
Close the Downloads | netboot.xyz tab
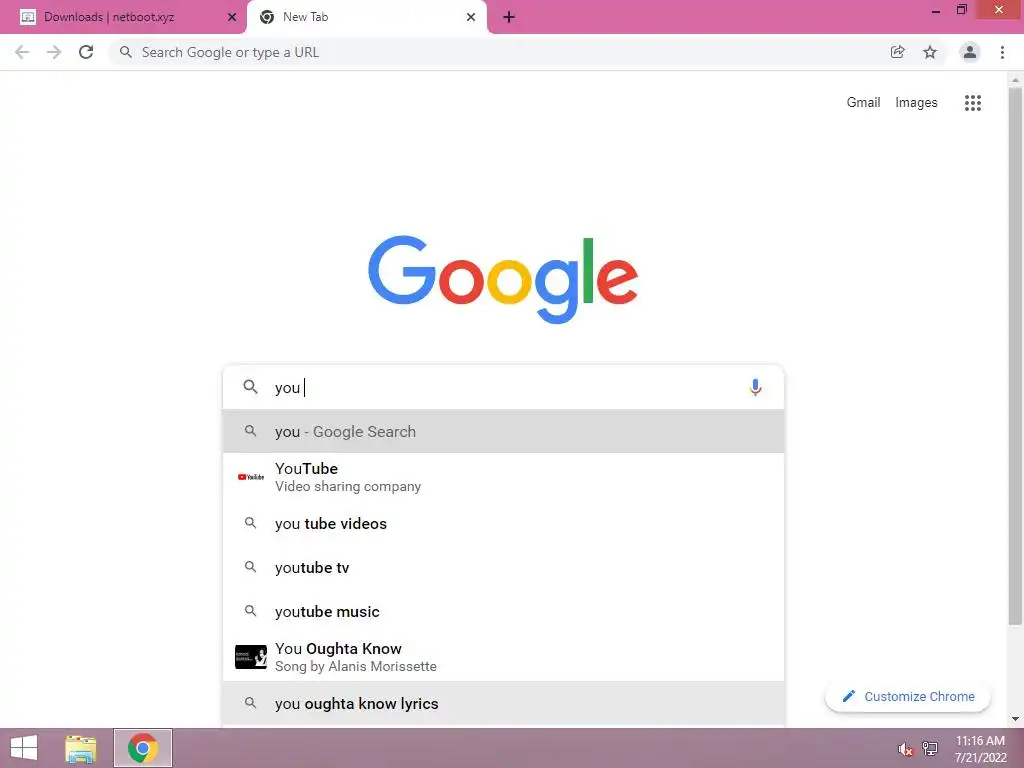tap(232, 17)
